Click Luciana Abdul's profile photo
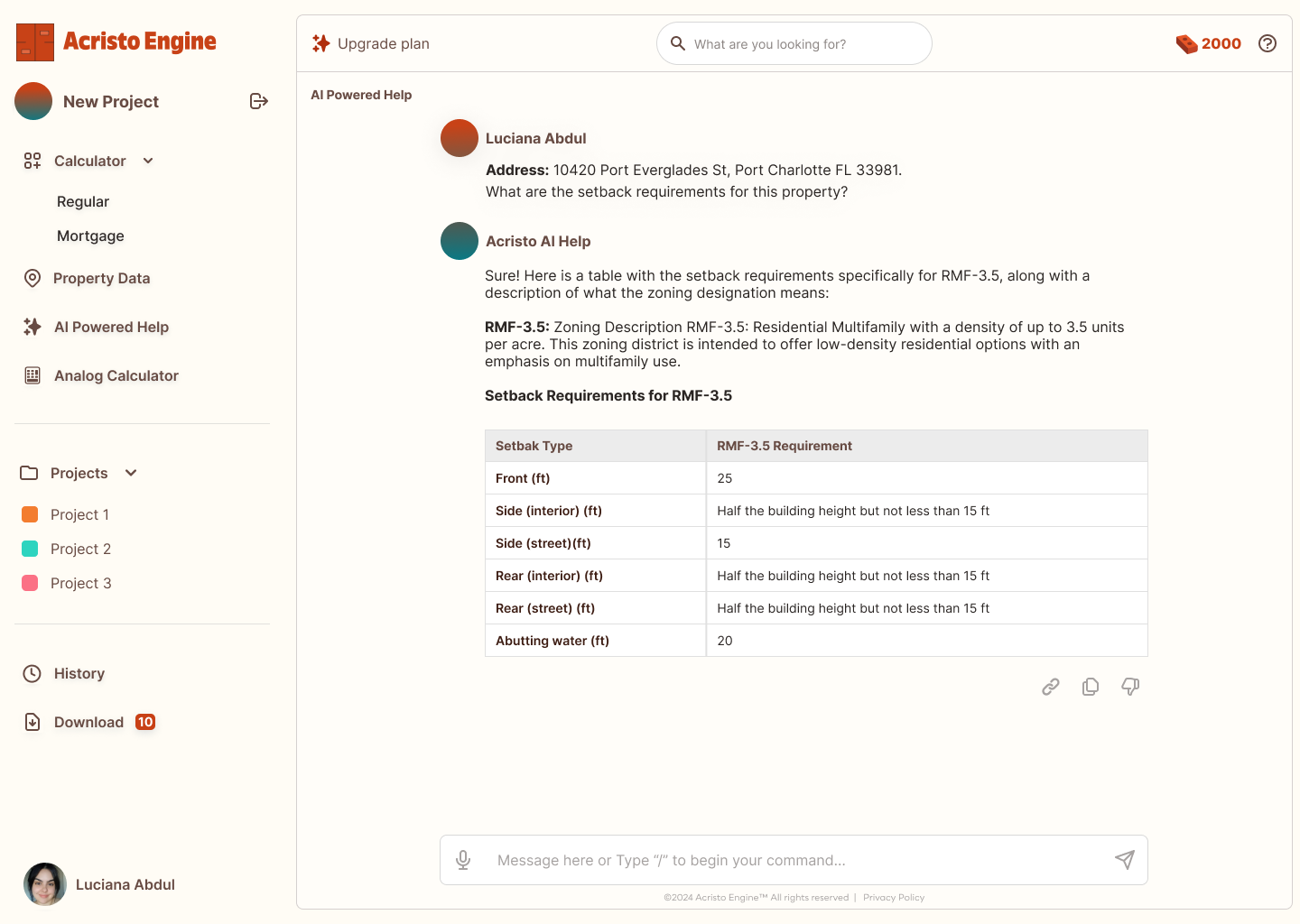 45,884
